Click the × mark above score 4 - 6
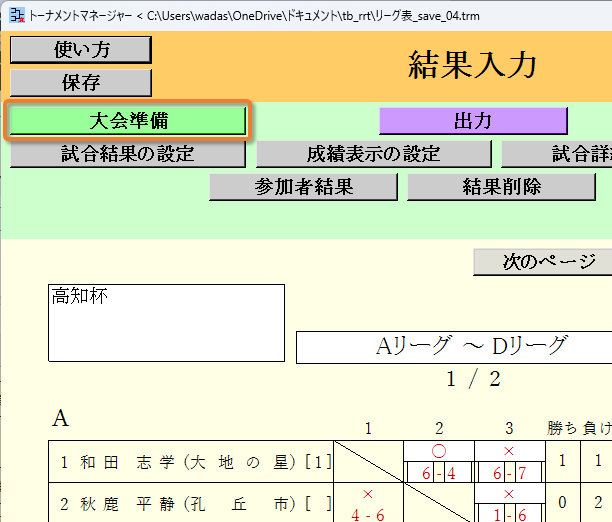Image resolution: width=612 pixels, height=522 pixels. coord(368,494)
